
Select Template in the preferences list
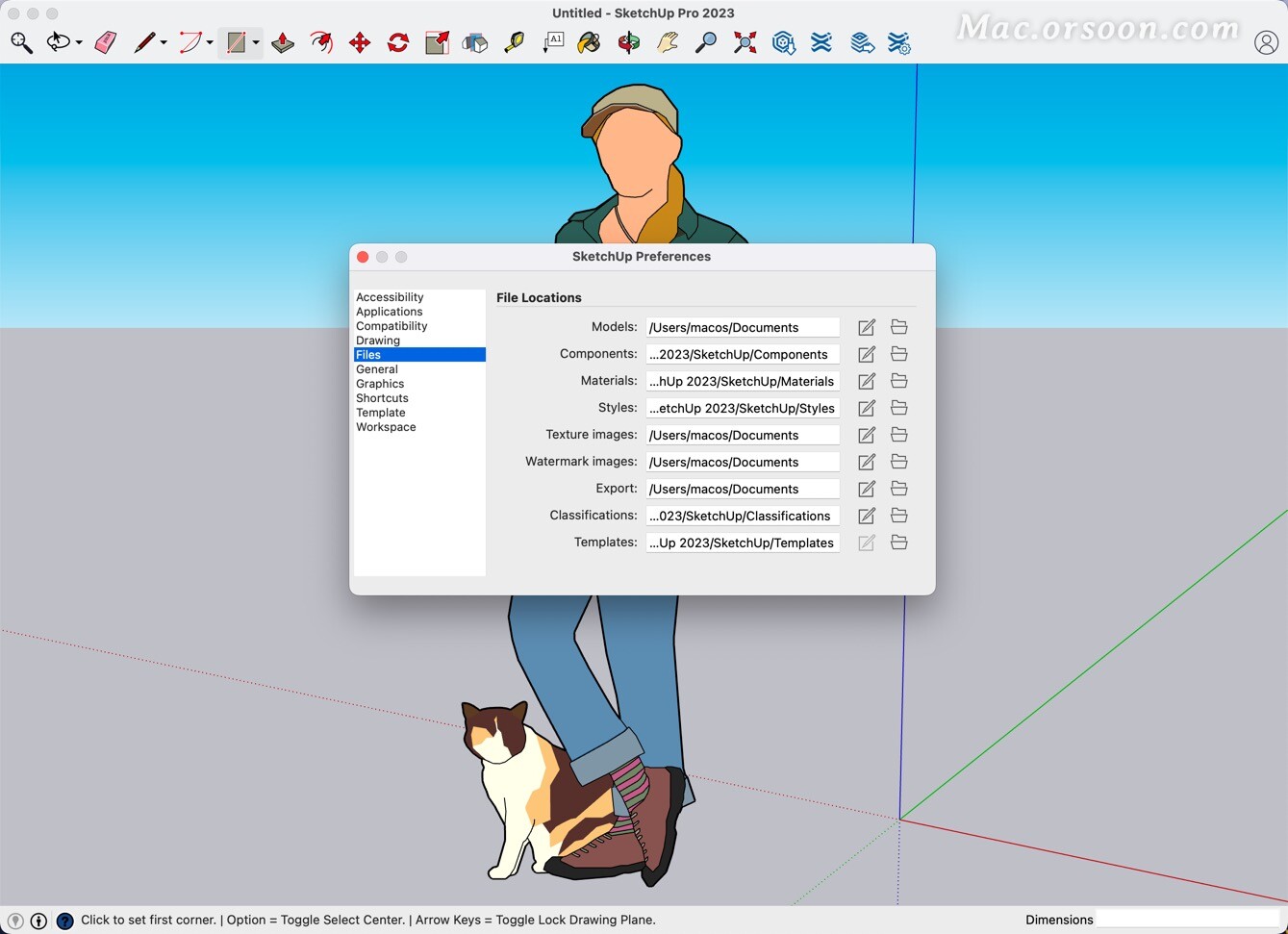pyautogui.click(x=381, y=413)
